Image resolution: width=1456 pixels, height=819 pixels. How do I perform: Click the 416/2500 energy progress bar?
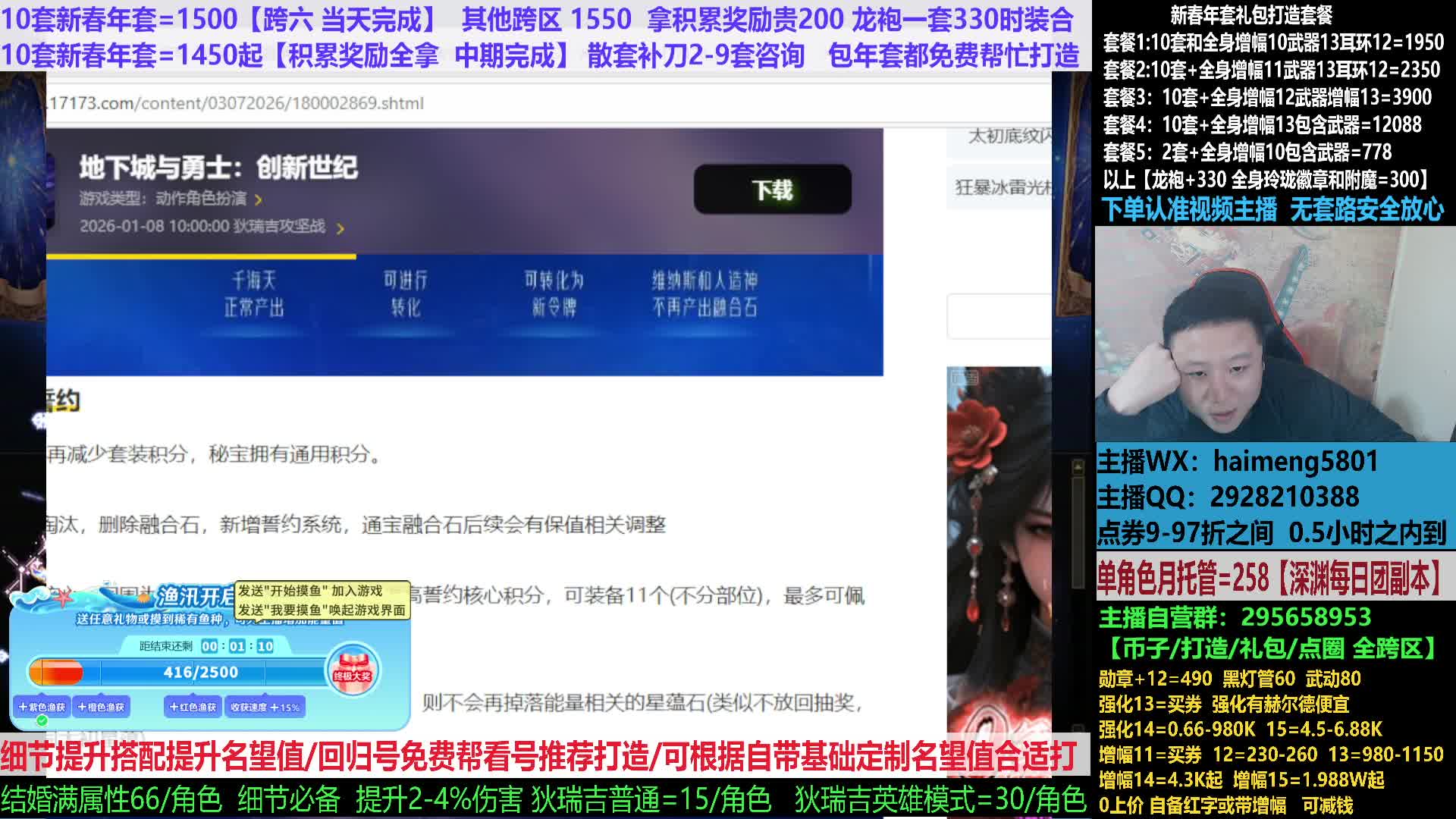coord(201,672)
